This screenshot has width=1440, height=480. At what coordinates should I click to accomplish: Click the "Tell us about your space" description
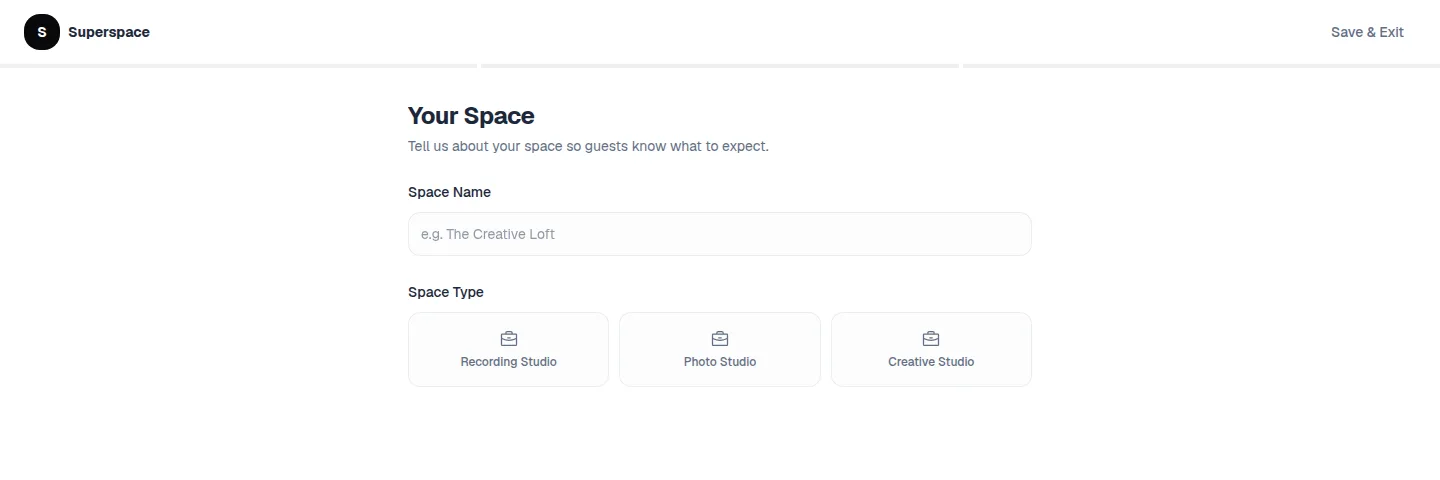pyautogui.click(x=588, y=146)
